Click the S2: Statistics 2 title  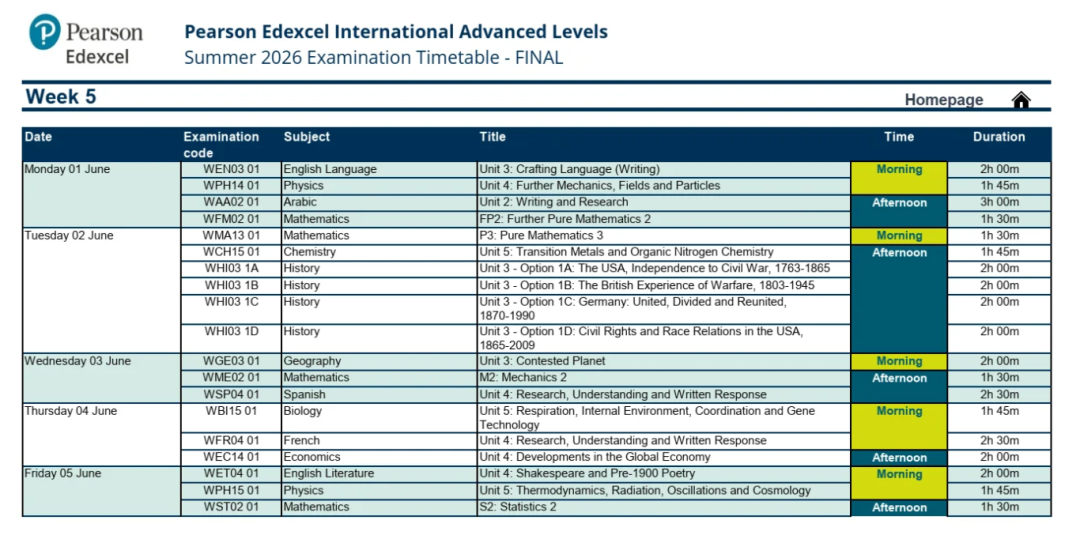point(518,507)
